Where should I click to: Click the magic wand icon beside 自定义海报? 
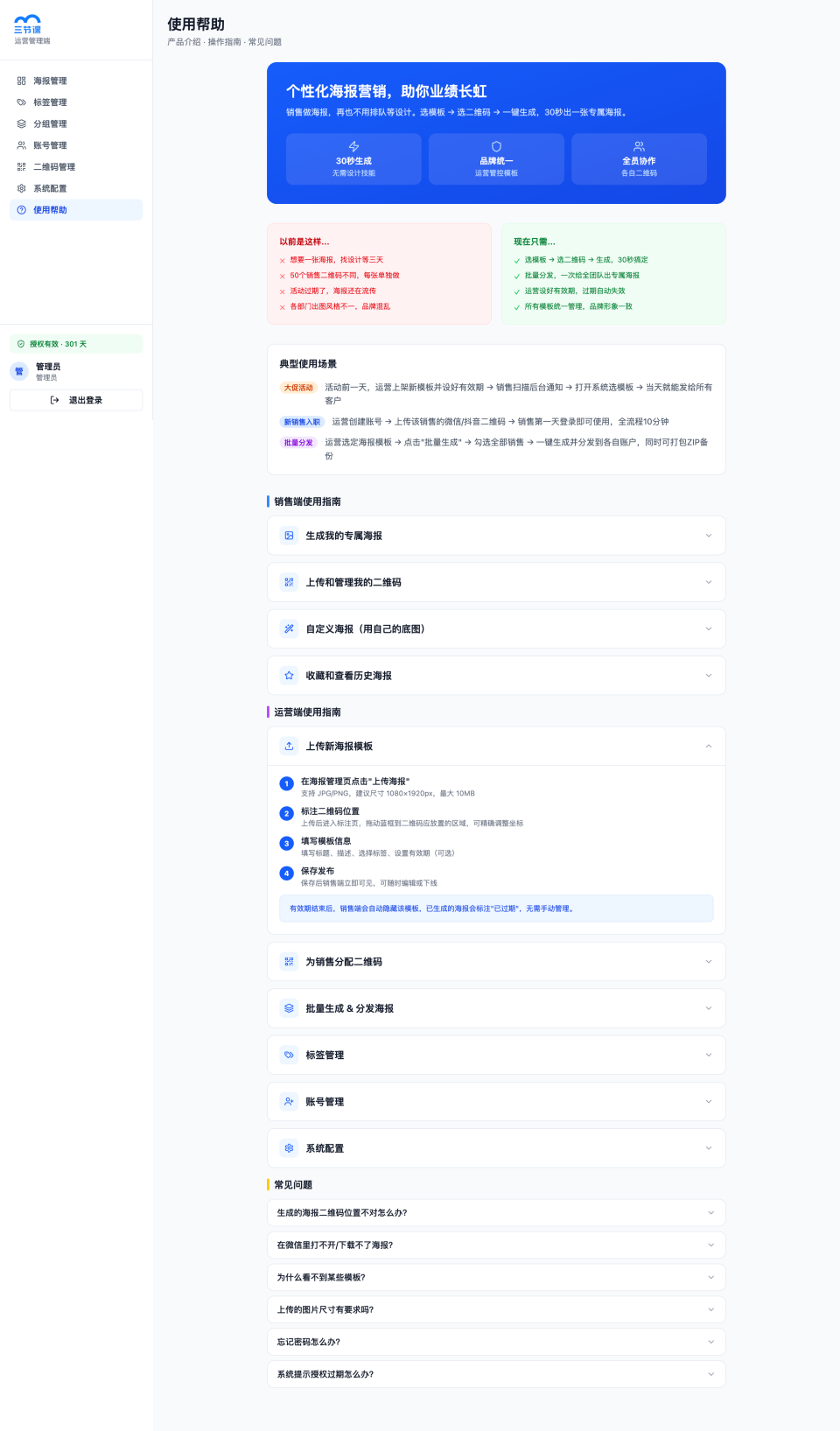click(289, 628)
